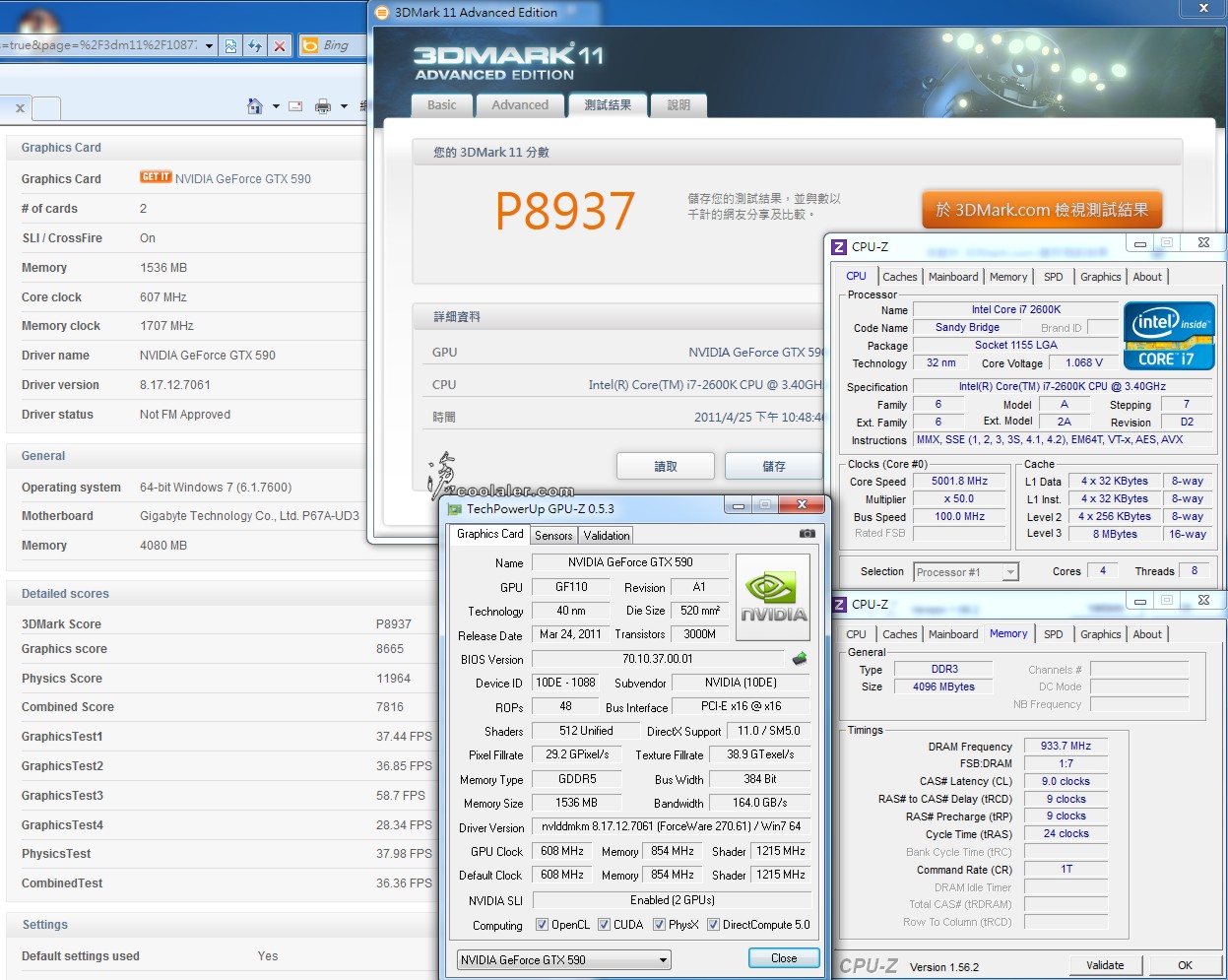Viewport: 1228px width, 980px height.
Task: Click the Motherboard value Gigabyte P67A-UD3
Action: (249, 516)
